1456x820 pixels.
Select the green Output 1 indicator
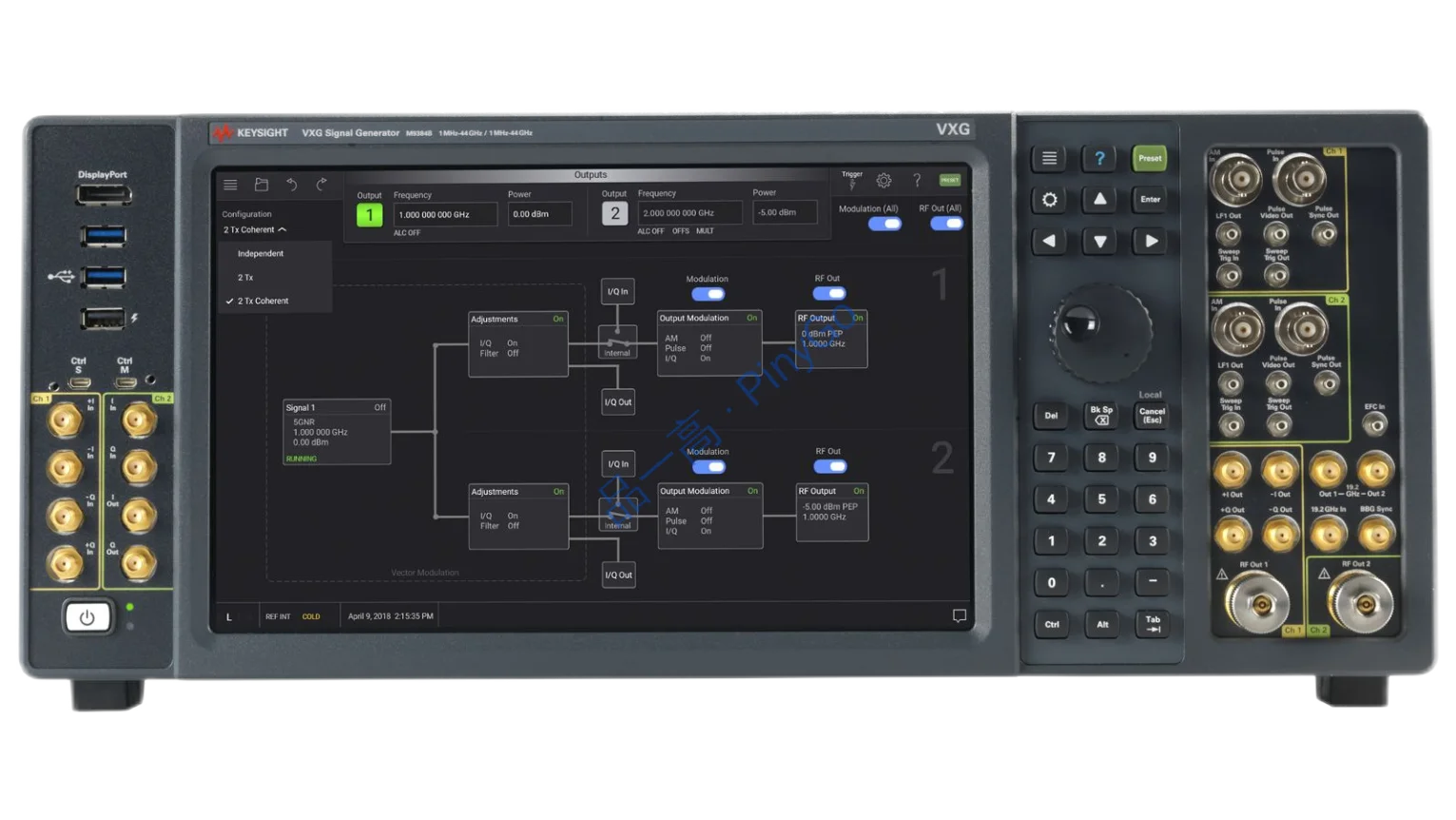(369, 215)
